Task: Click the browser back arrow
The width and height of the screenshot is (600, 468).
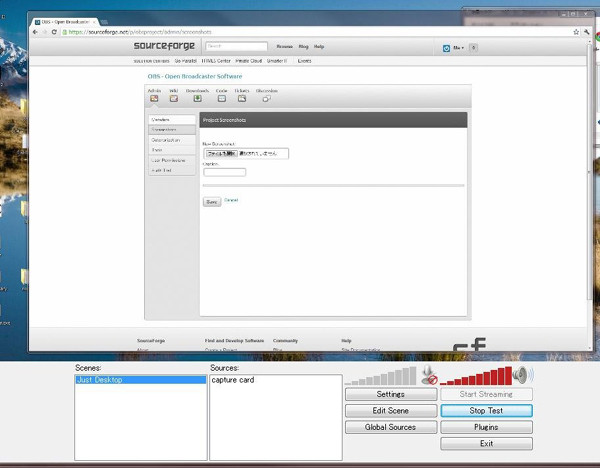Action: (x=35, y=32)
